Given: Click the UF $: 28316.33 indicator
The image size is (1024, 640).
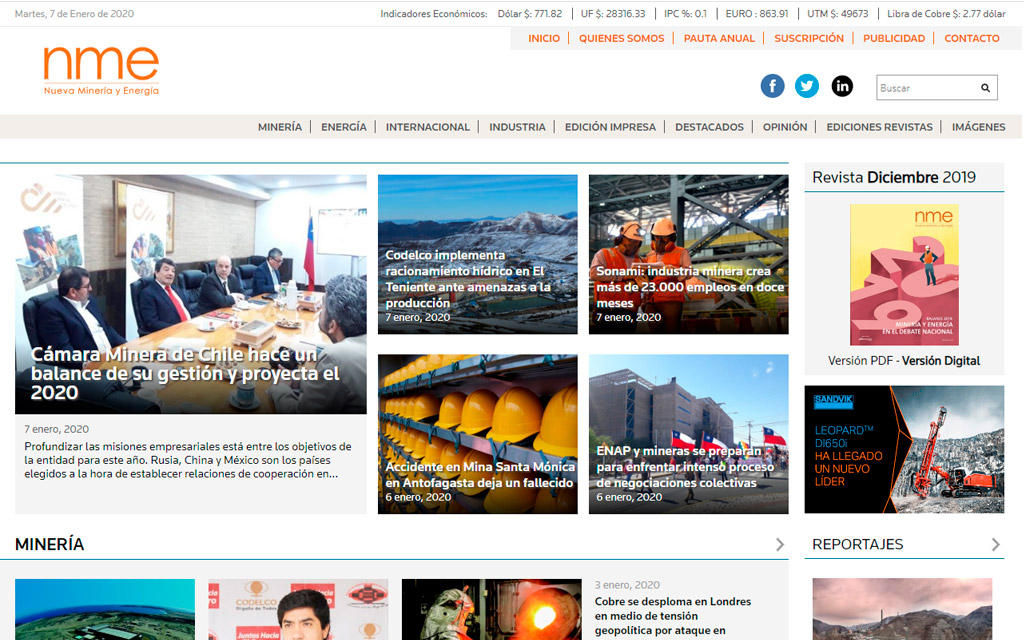Looking at the screenshot, I should tap(613, 14).
